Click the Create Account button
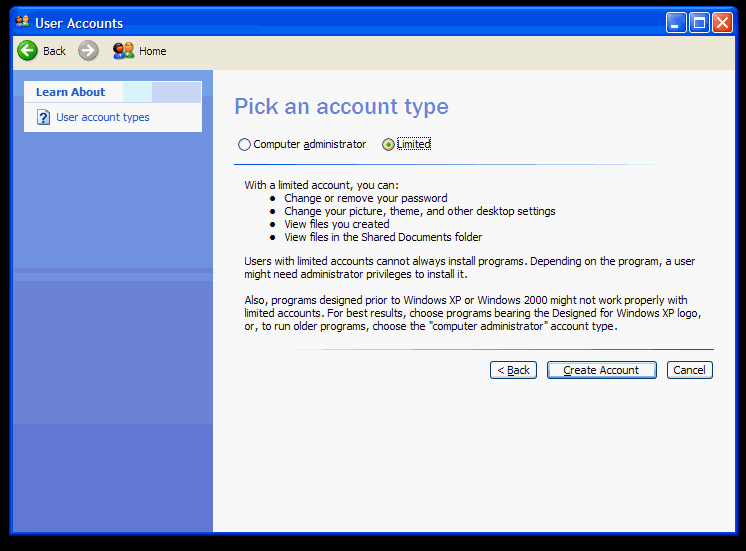Viewport: 746px width, 551px height. pyautogui.click(x=601, y=370)
